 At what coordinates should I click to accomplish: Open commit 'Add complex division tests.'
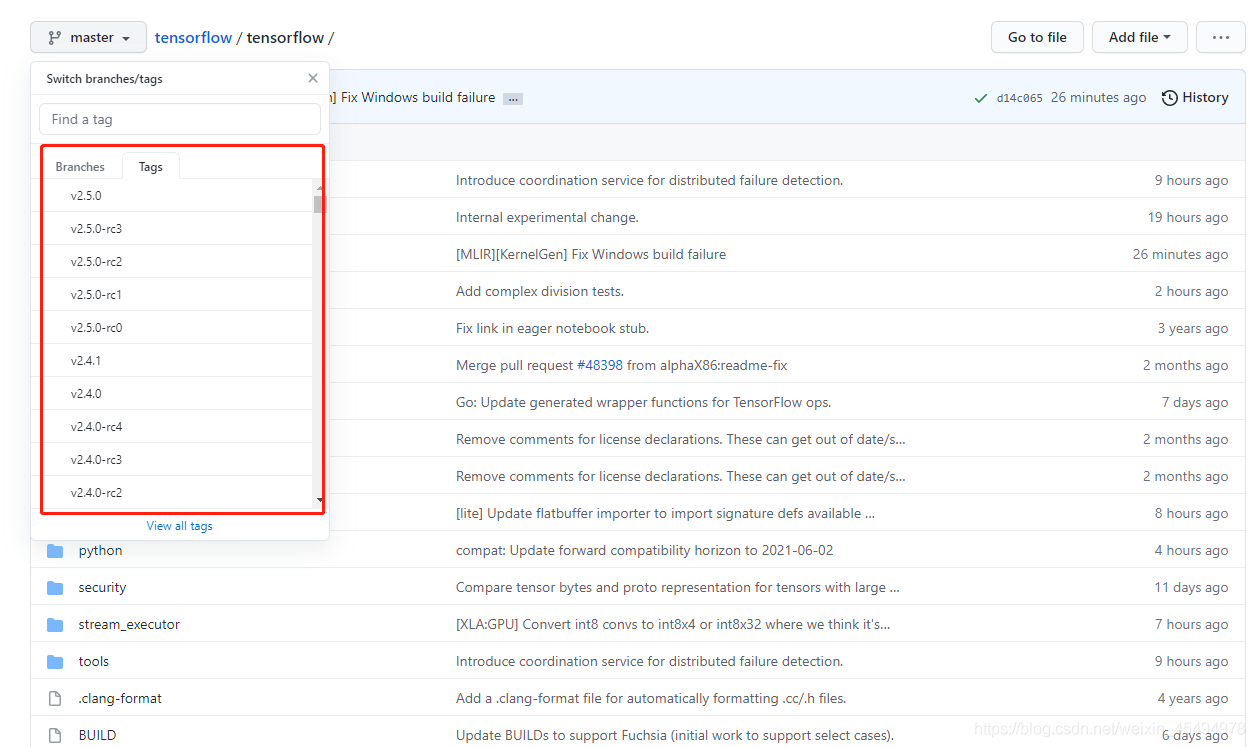pyautogui.click(x=540, y=291)
